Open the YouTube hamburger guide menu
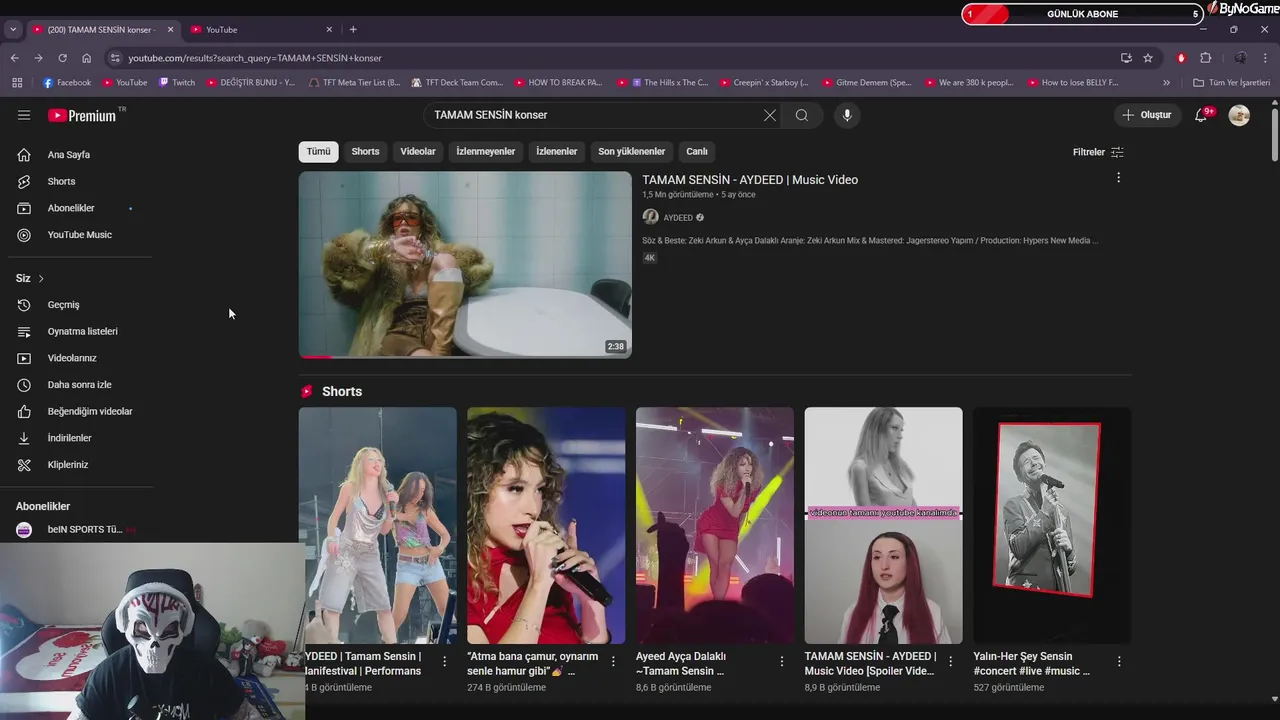Viewport: 1280px width, 720px height. [24, 115]
